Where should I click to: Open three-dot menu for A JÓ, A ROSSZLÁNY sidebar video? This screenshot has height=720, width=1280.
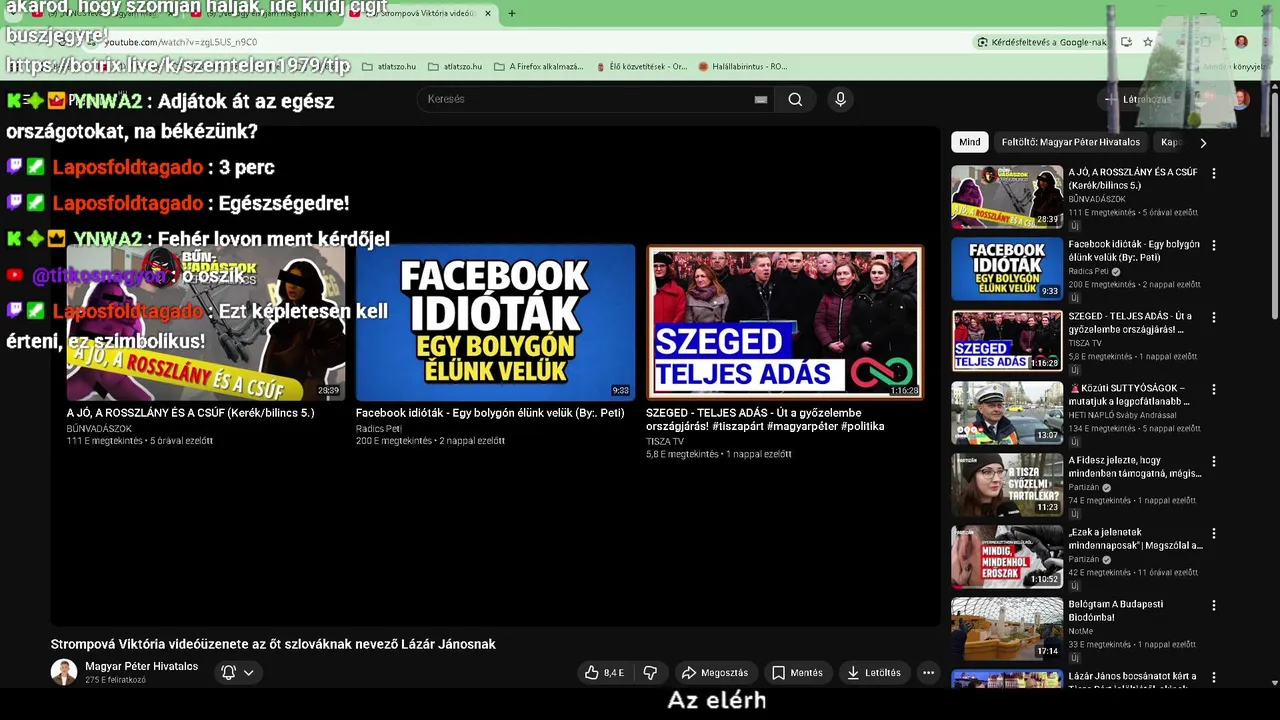click(x=1214, y=173)
